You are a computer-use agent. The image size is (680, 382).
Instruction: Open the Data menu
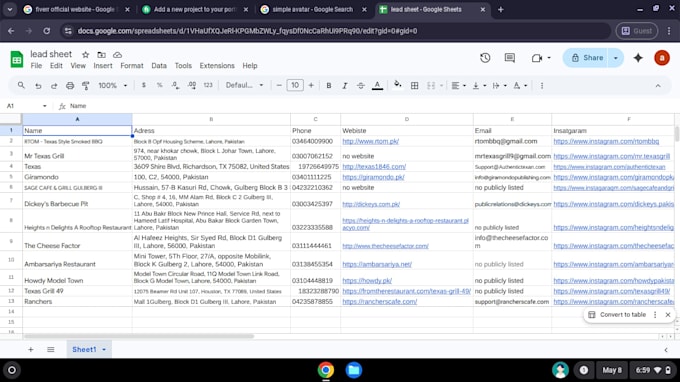[x=159, y=66]
